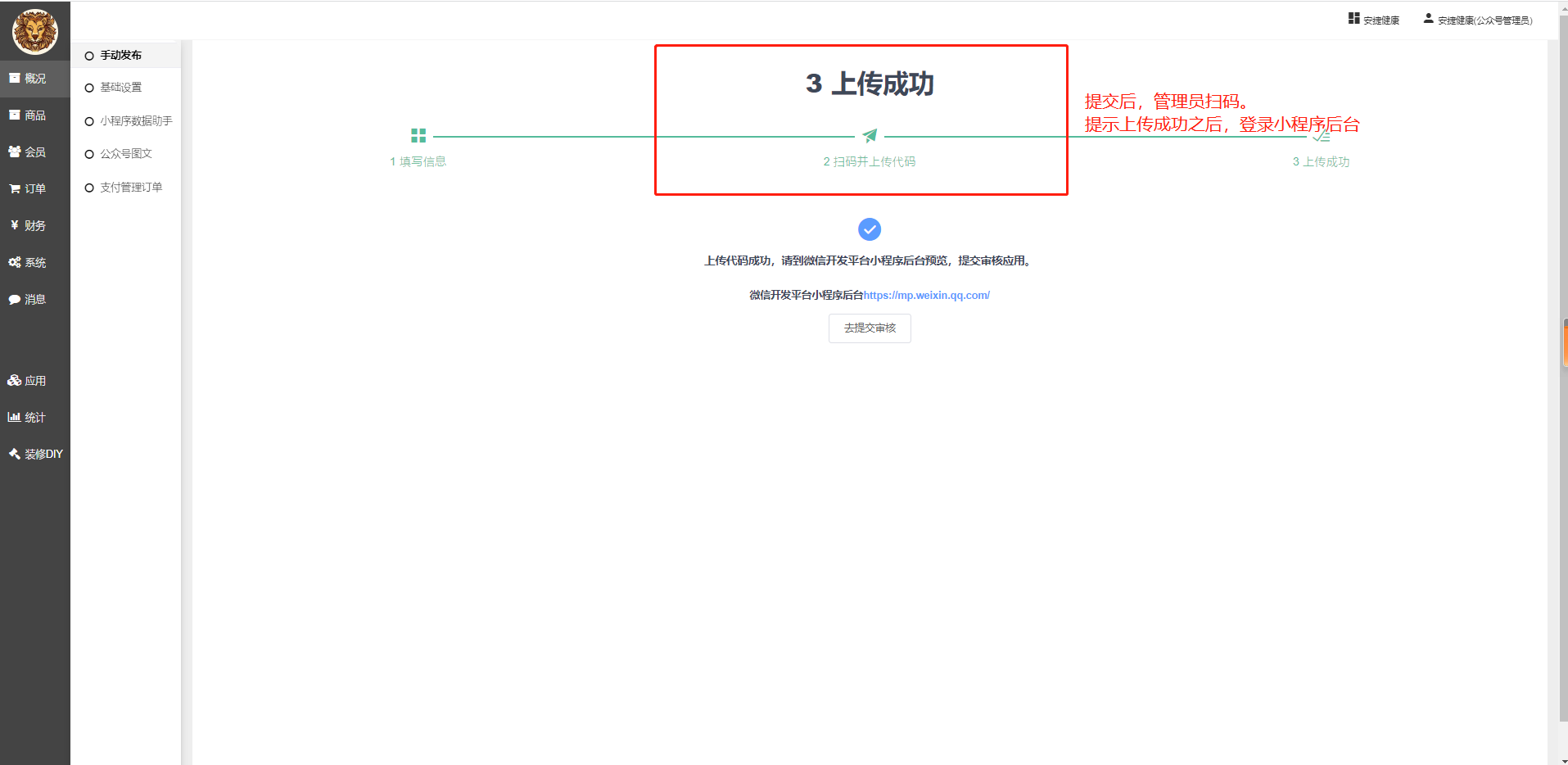Open the 商品 products section icon
Viewport: 1568px width, 765px height.
[15, 115]
